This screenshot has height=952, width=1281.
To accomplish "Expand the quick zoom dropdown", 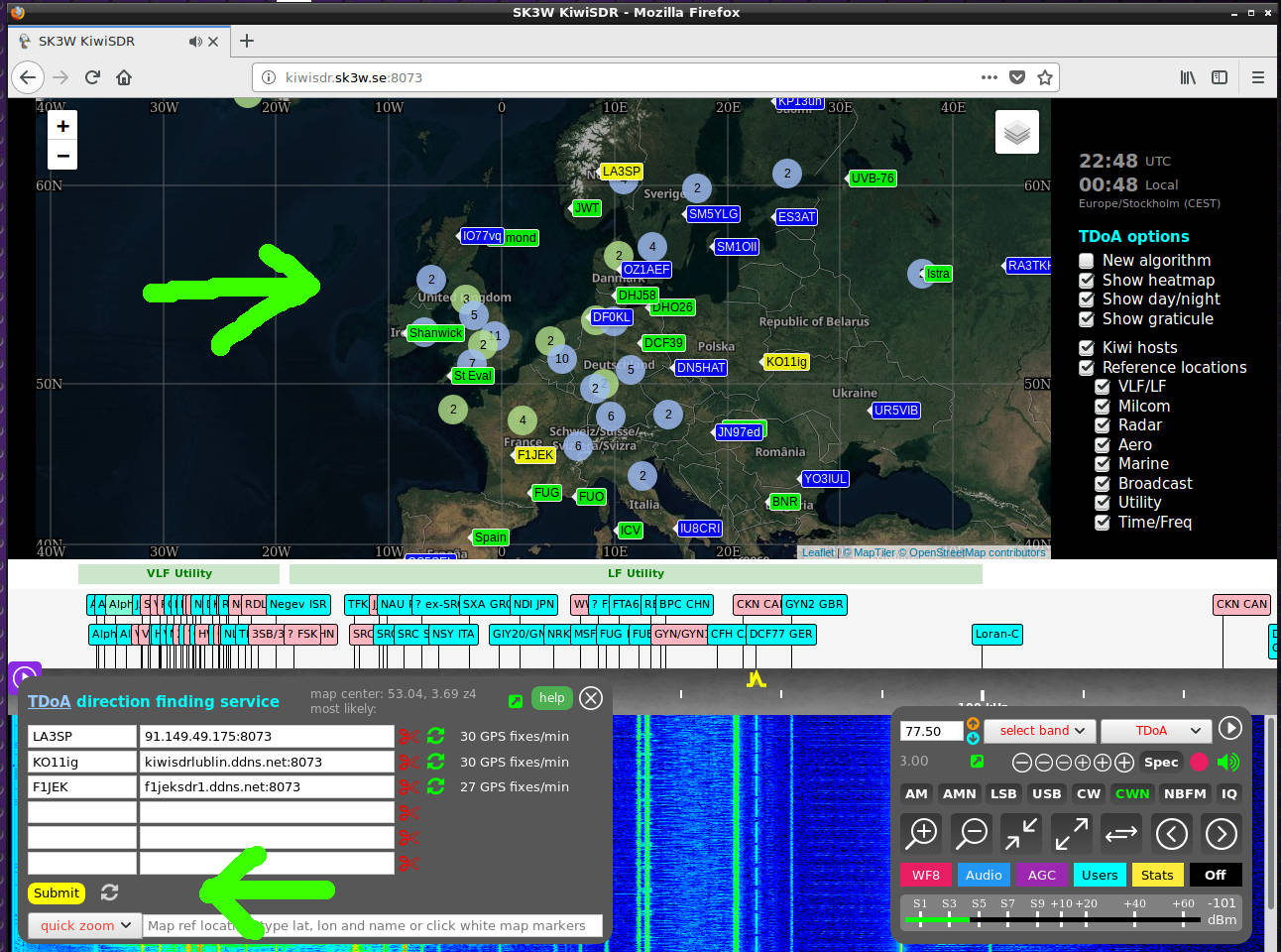I will tap(84, 925).
